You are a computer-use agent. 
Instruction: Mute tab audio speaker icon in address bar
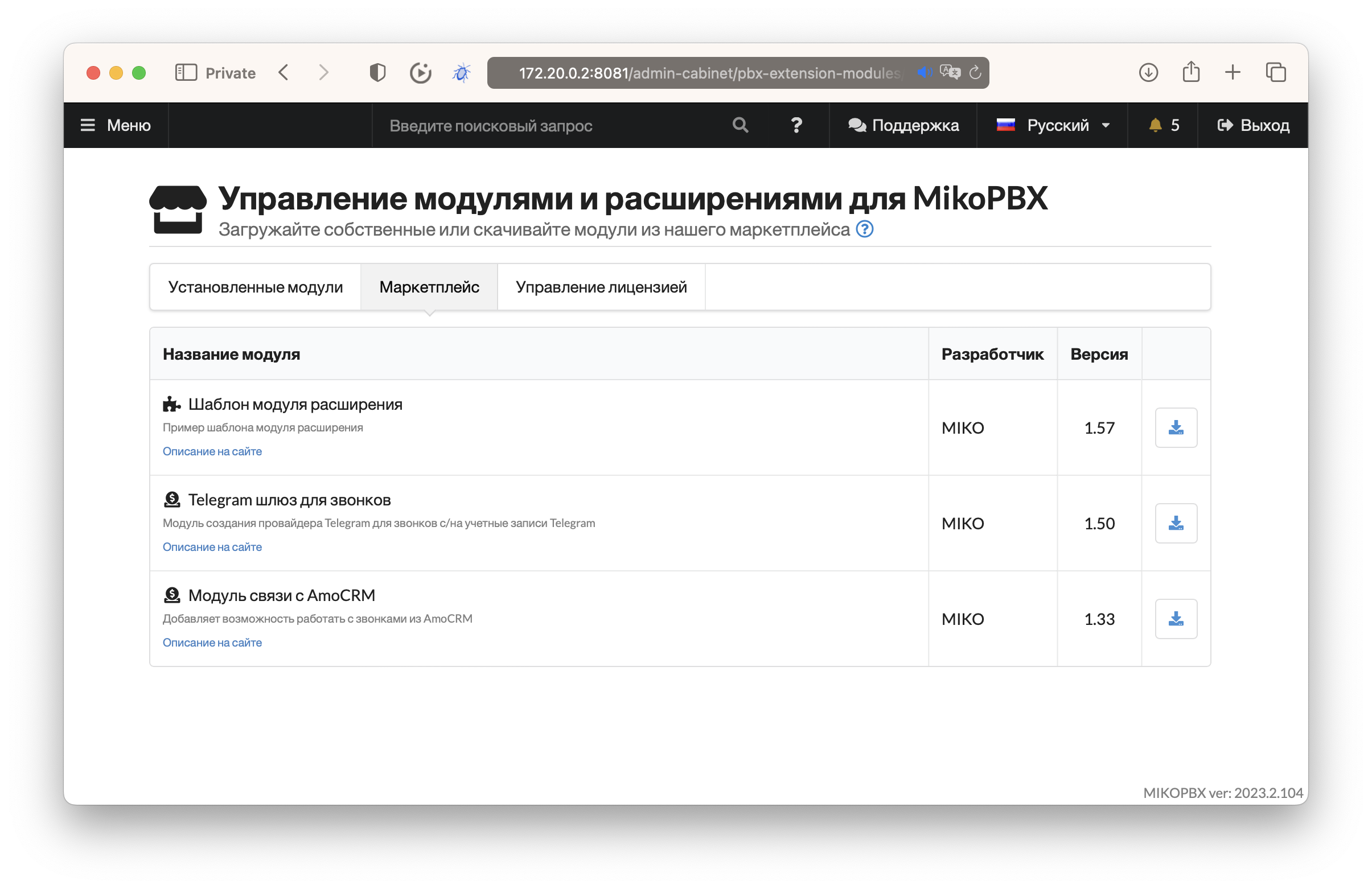point(924,73)
